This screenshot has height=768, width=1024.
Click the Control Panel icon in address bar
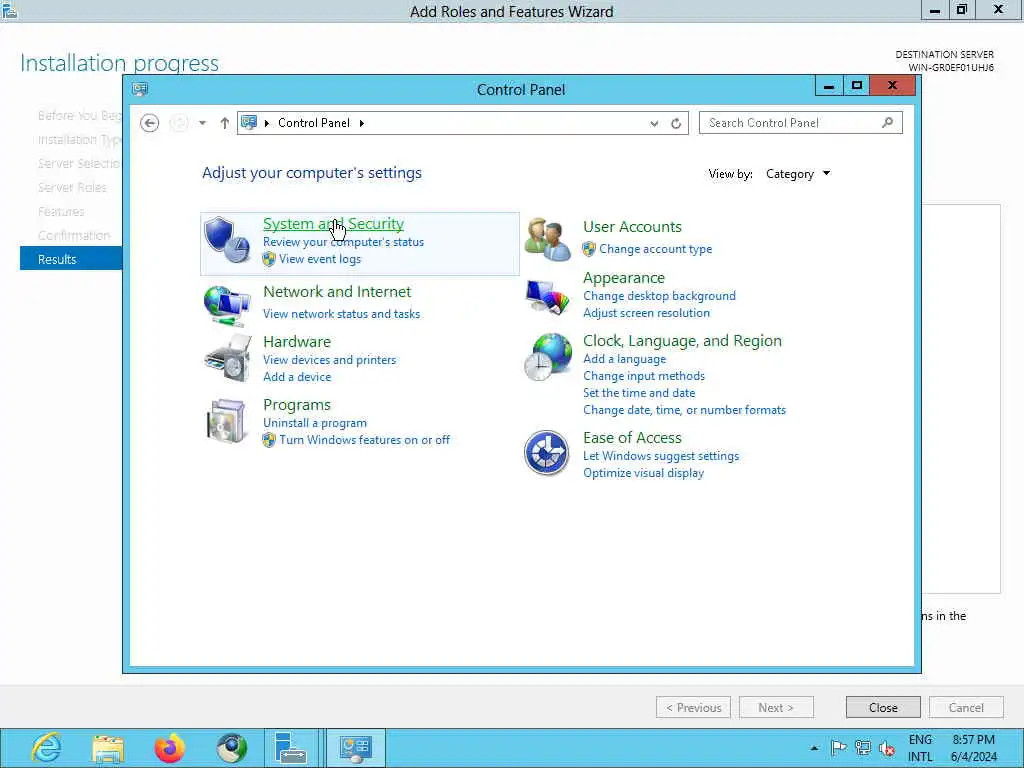coord(249,122)
